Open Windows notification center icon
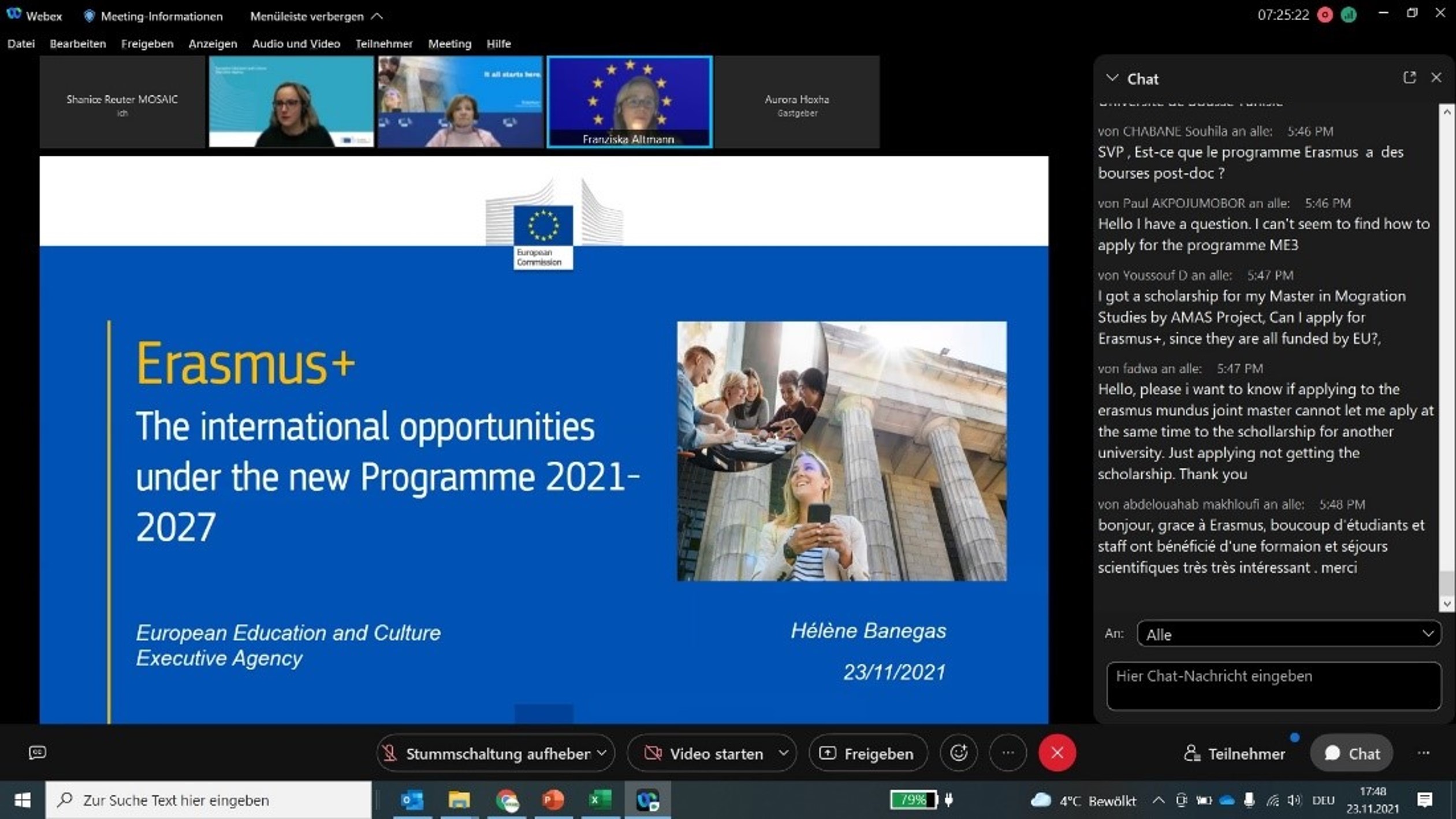This screenshot has height=819, width=1456. [x=1425, y=800]
